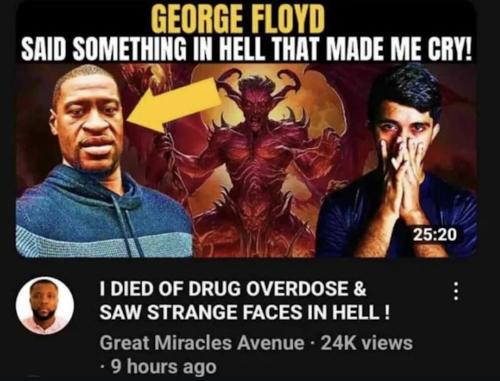This screenshot has width=500, height=381.
Task: Open the three-dot more options menu
Action: 457,292
